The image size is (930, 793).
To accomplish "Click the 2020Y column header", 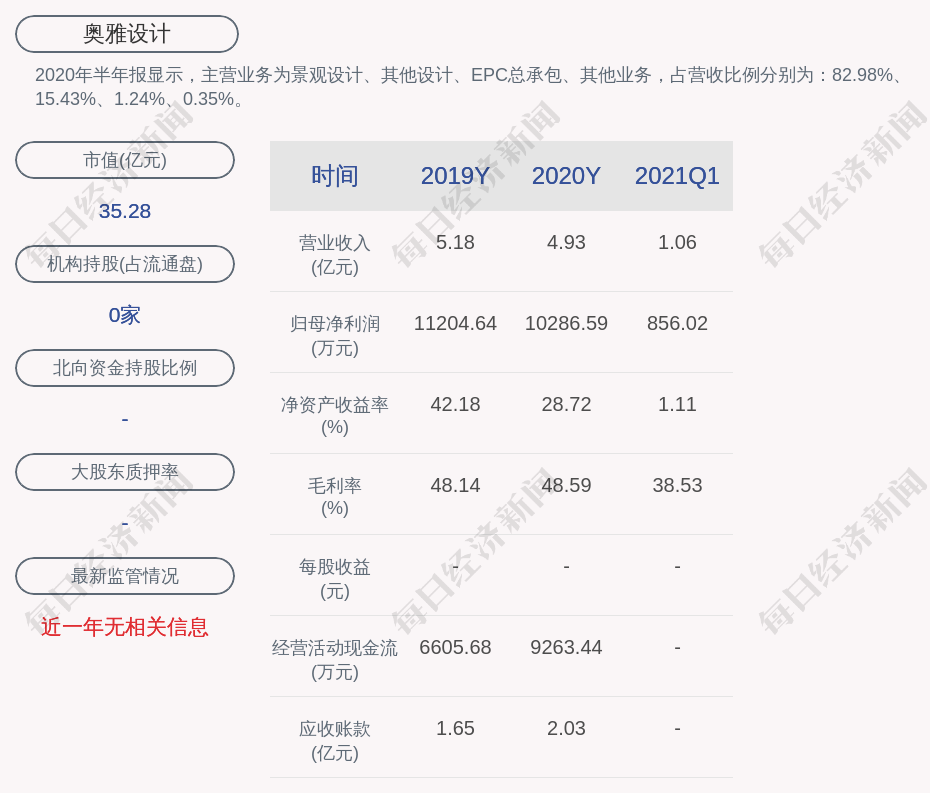I will (566, 176).
